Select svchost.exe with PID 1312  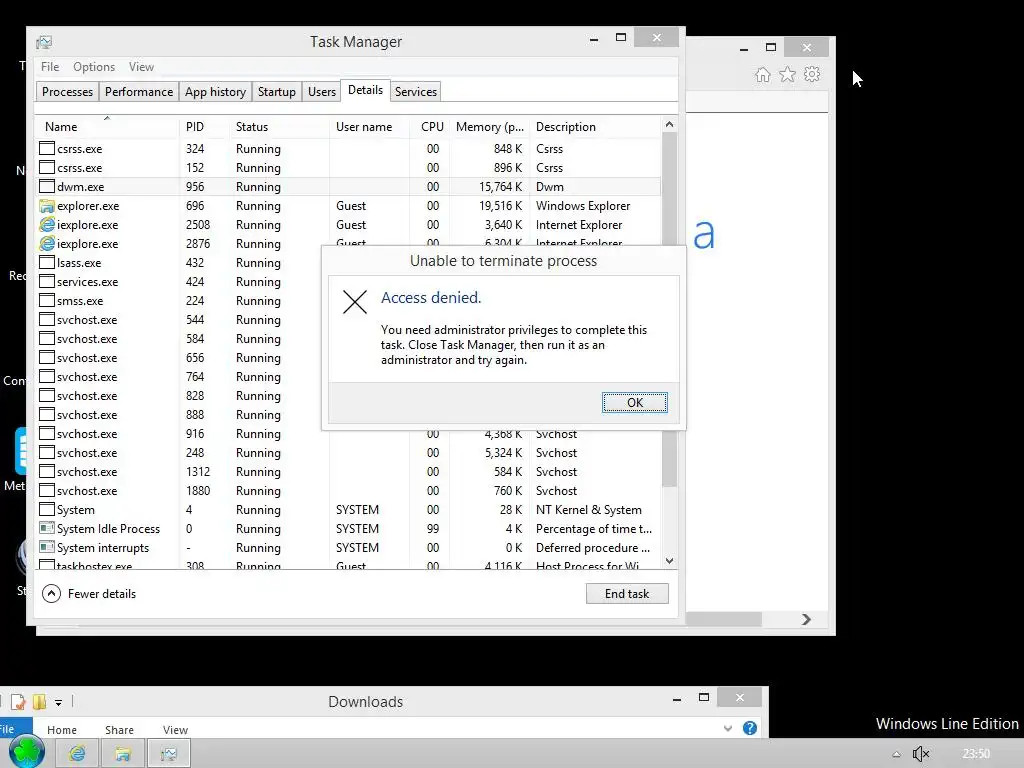click(x=348, y=472)
